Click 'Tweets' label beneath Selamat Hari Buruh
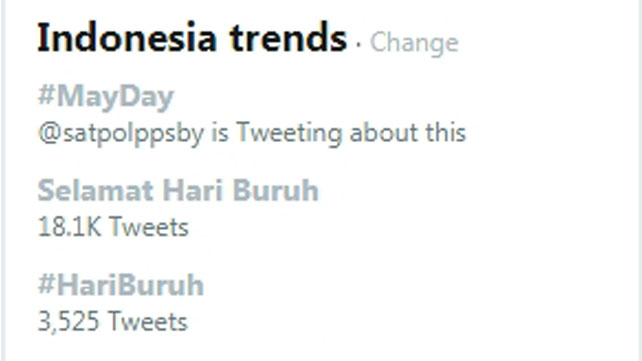This screenshot has height=361, width=642. (149, 227)
